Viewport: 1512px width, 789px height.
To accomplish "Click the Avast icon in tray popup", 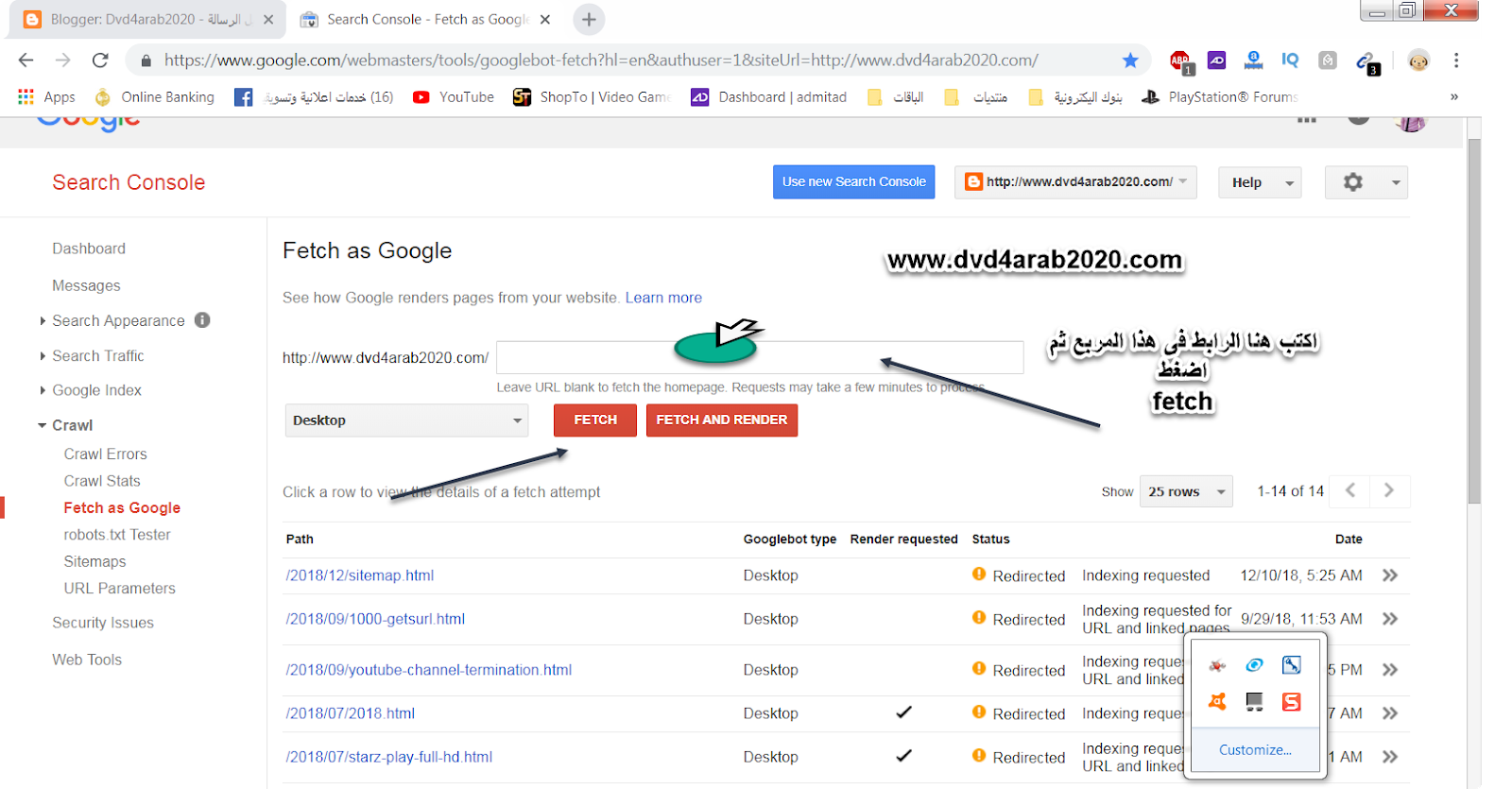I will tap(1217, 701).
